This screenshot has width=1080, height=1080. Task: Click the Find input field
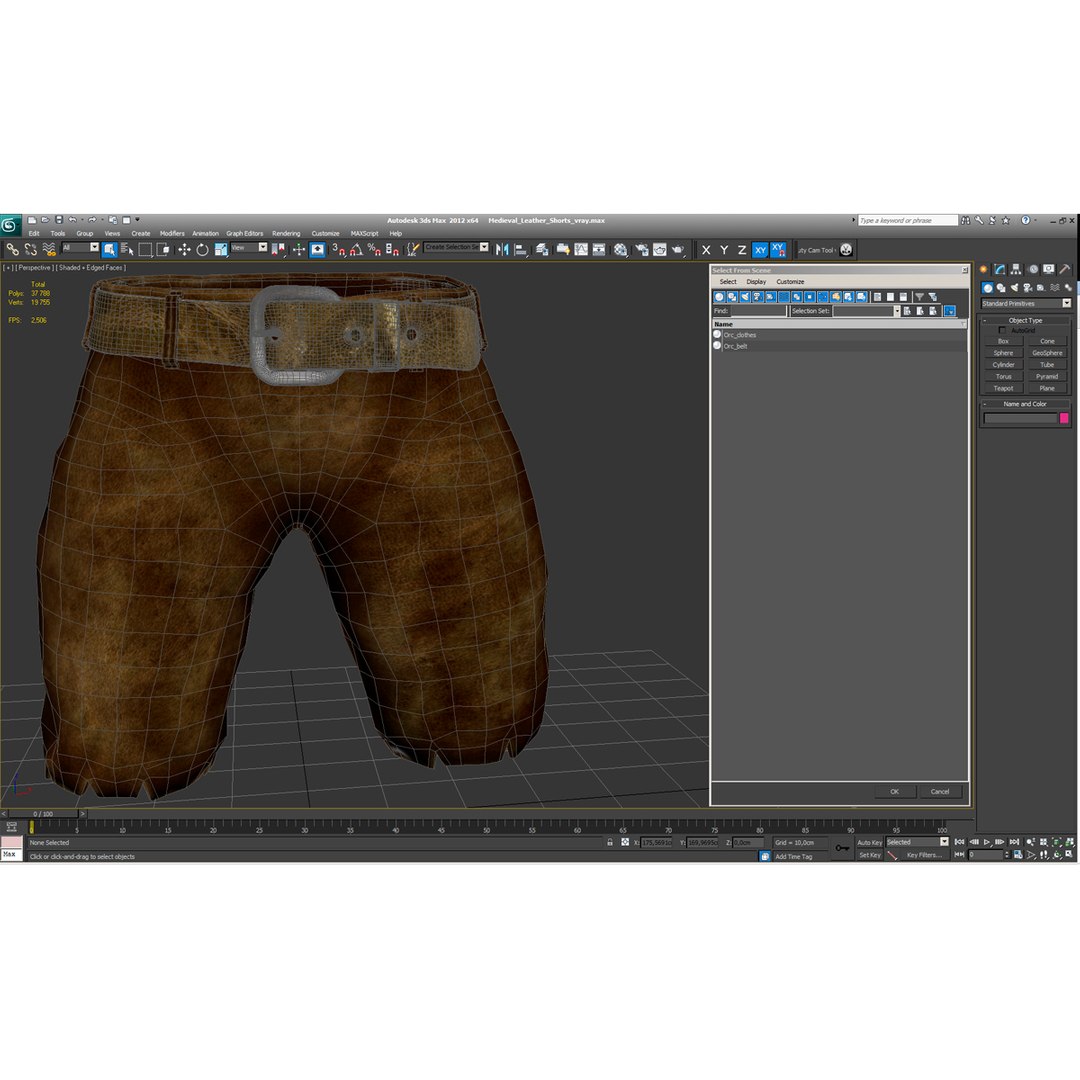pyautogui.click(x=758, y=311)
